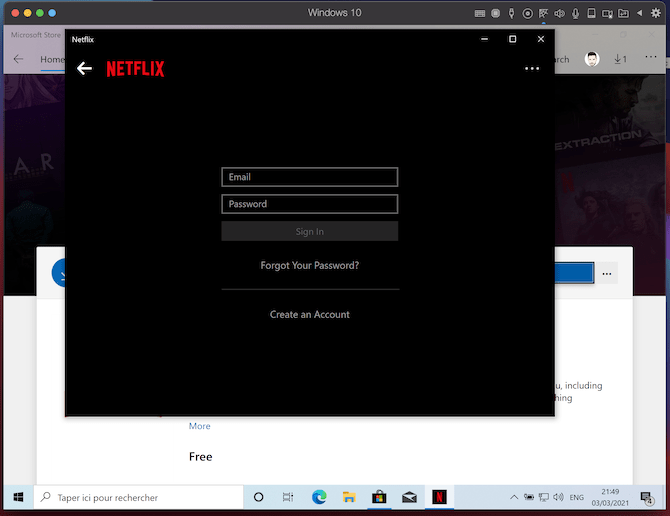Click the blue Coherence mode dot
670x516 pixels.
pyautogui.click(x=52, y=13)
